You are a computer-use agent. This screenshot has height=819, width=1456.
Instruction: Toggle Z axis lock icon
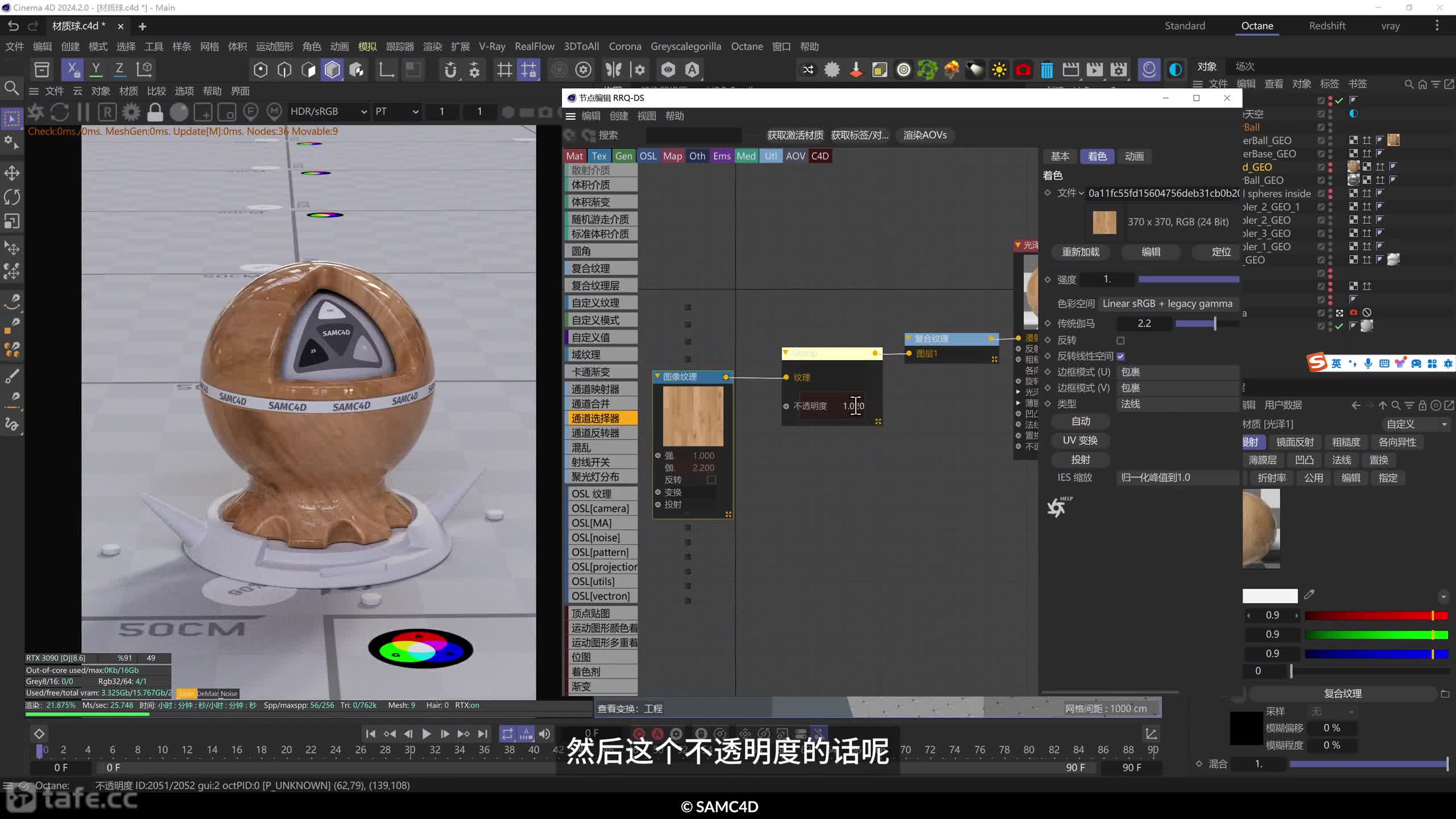coord(119,69)
